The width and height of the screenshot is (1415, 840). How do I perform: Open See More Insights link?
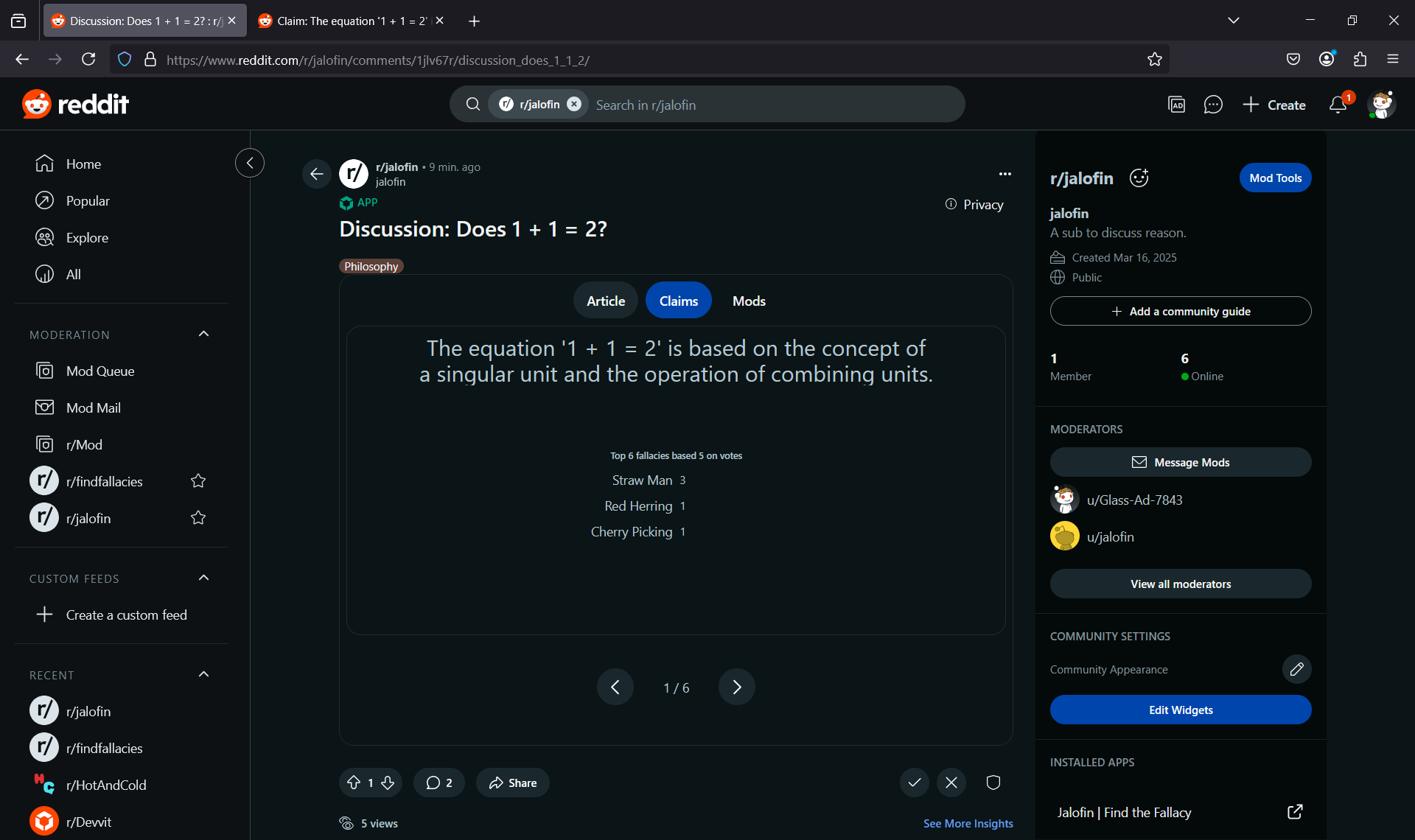point(968,823)
